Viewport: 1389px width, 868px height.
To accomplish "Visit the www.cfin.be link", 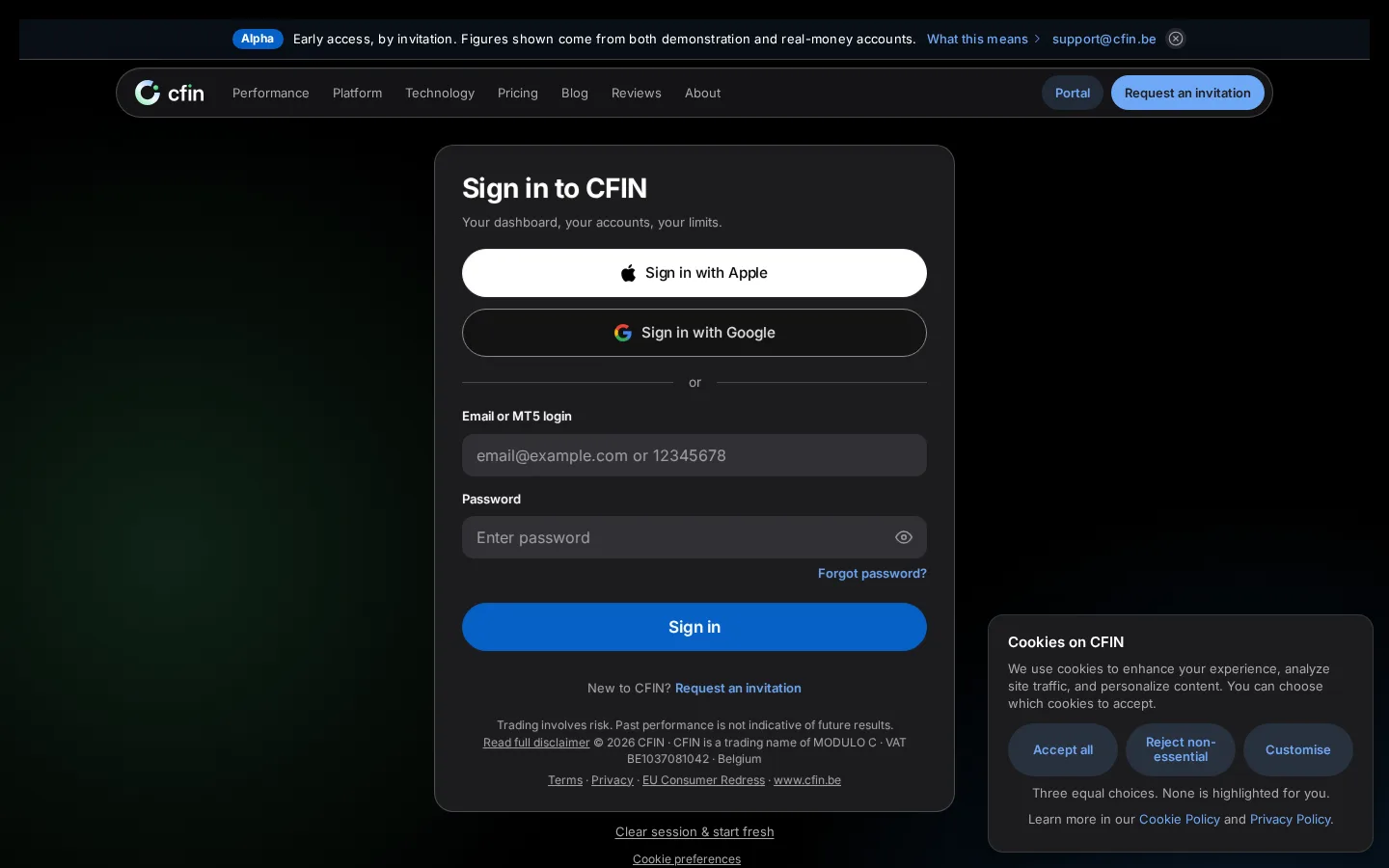I will click(807, 780).
